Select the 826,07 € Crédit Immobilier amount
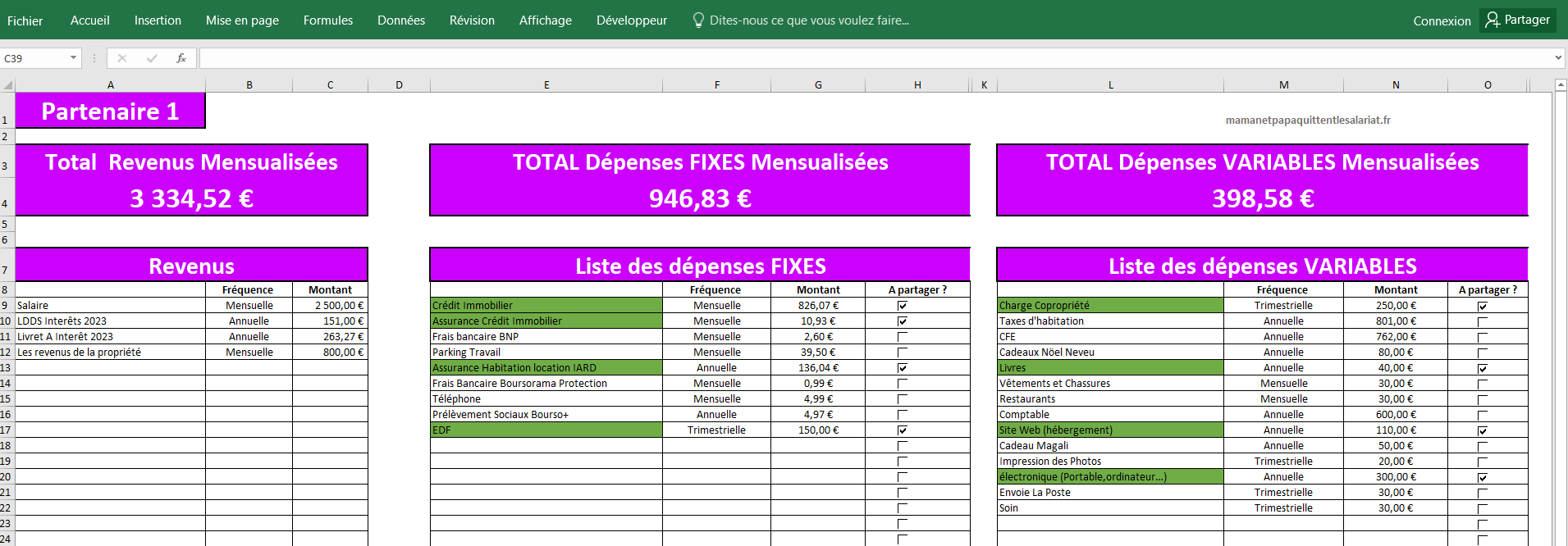1568x546 pixels. pyautogui.click(x=818, y=306)
